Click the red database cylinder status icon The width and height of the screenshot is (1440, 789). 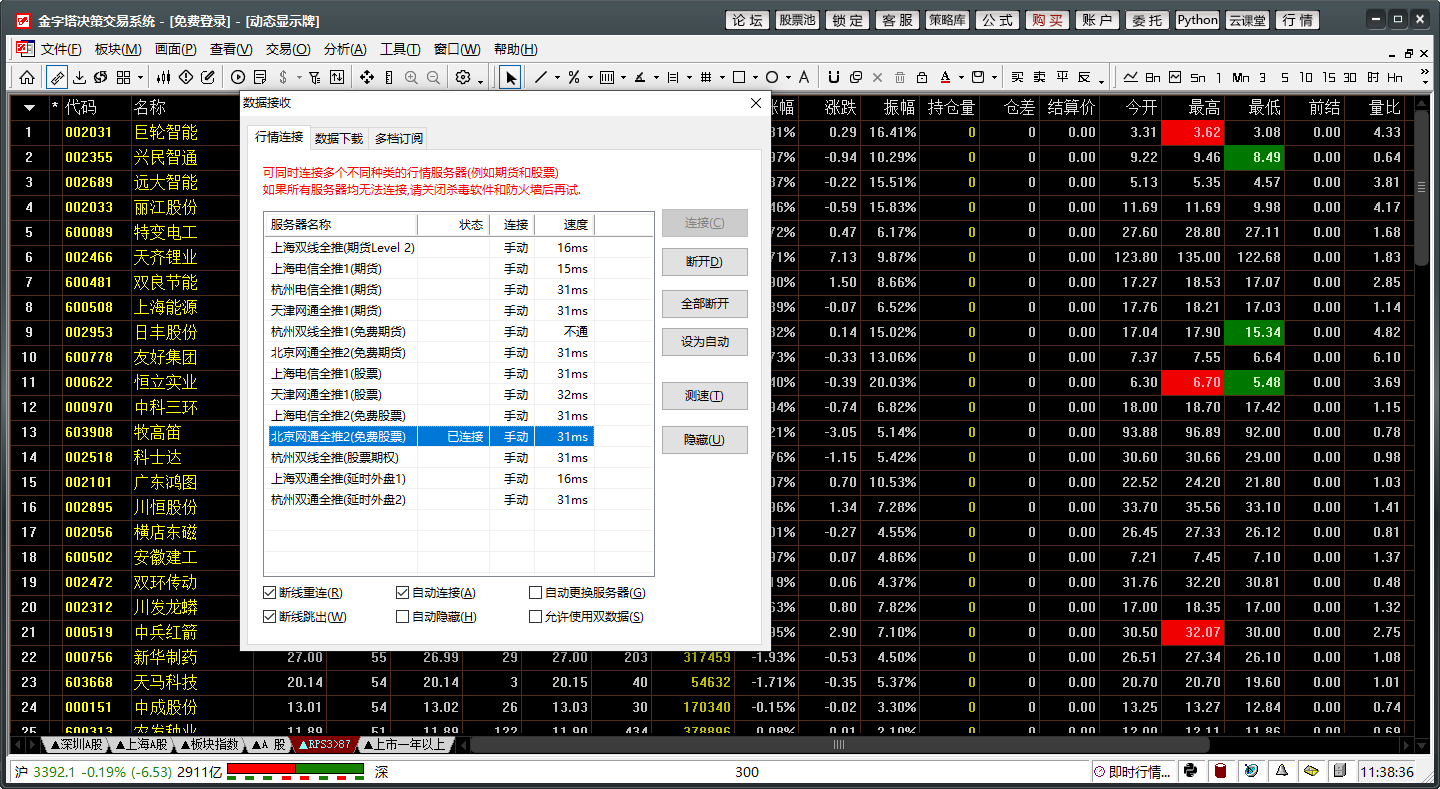pyautogui.click(x=1220, y=771)
